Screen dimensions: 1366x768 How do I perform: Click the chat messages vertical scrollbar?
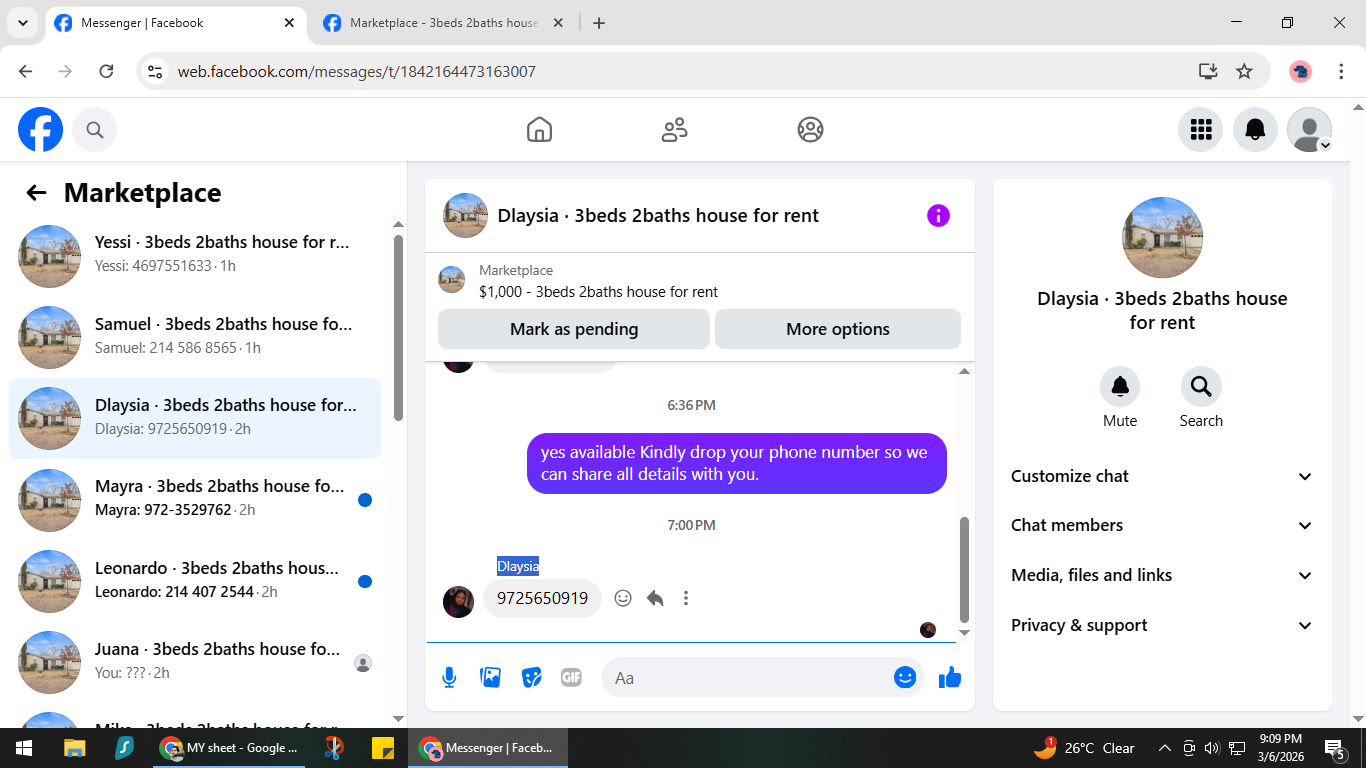click(964, 569)
